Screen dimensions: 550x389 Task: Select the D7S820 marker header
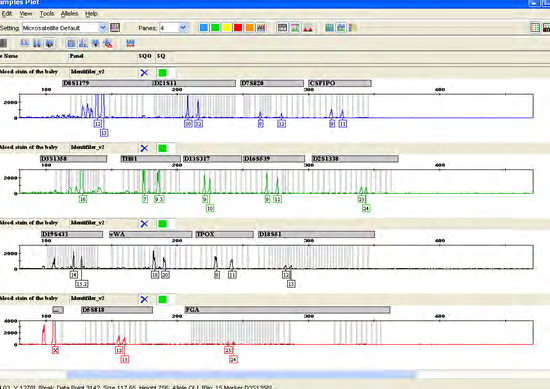(x=272, y=83)
